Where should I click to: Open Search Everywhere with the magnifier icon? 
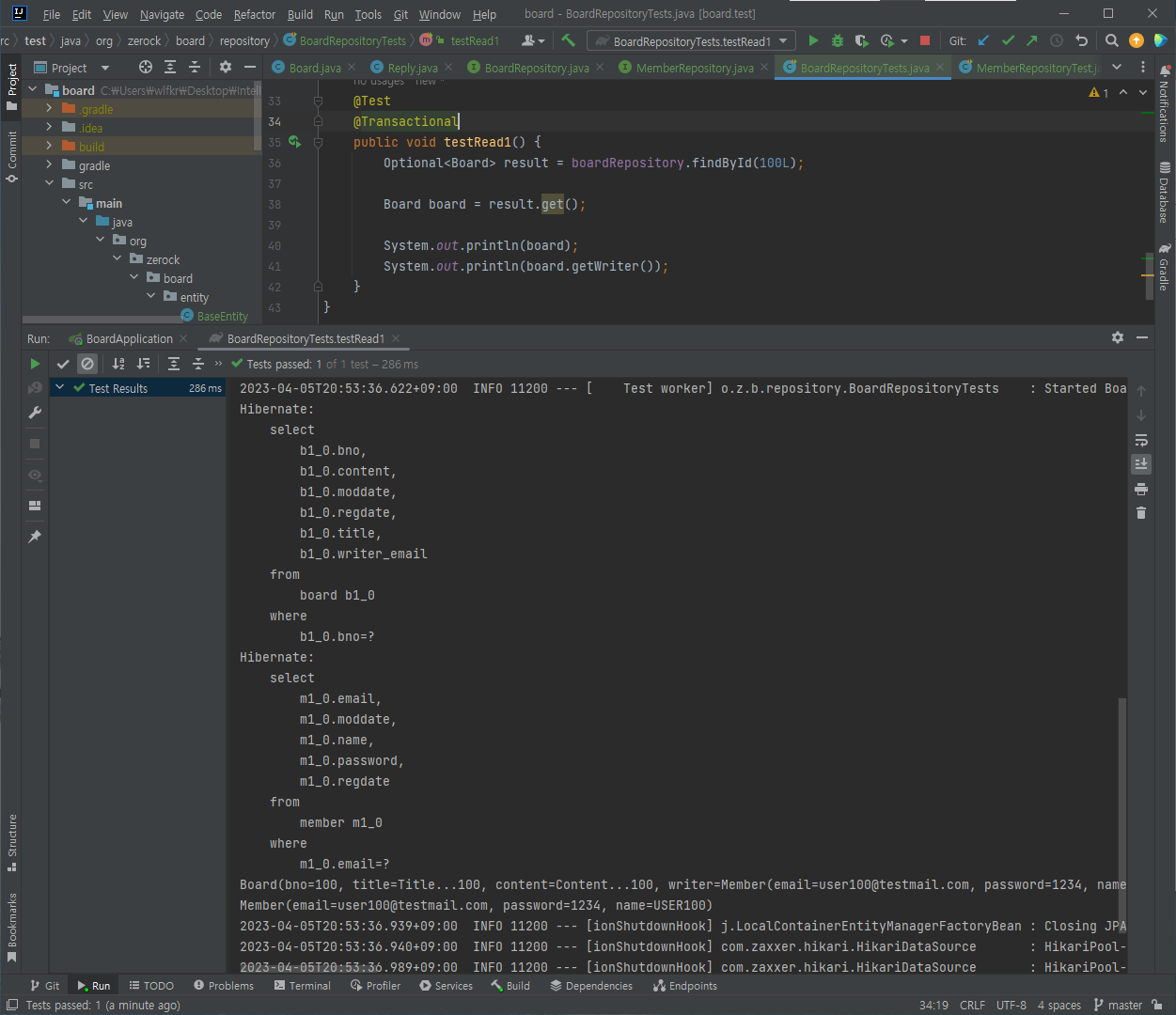(1112, 40)
